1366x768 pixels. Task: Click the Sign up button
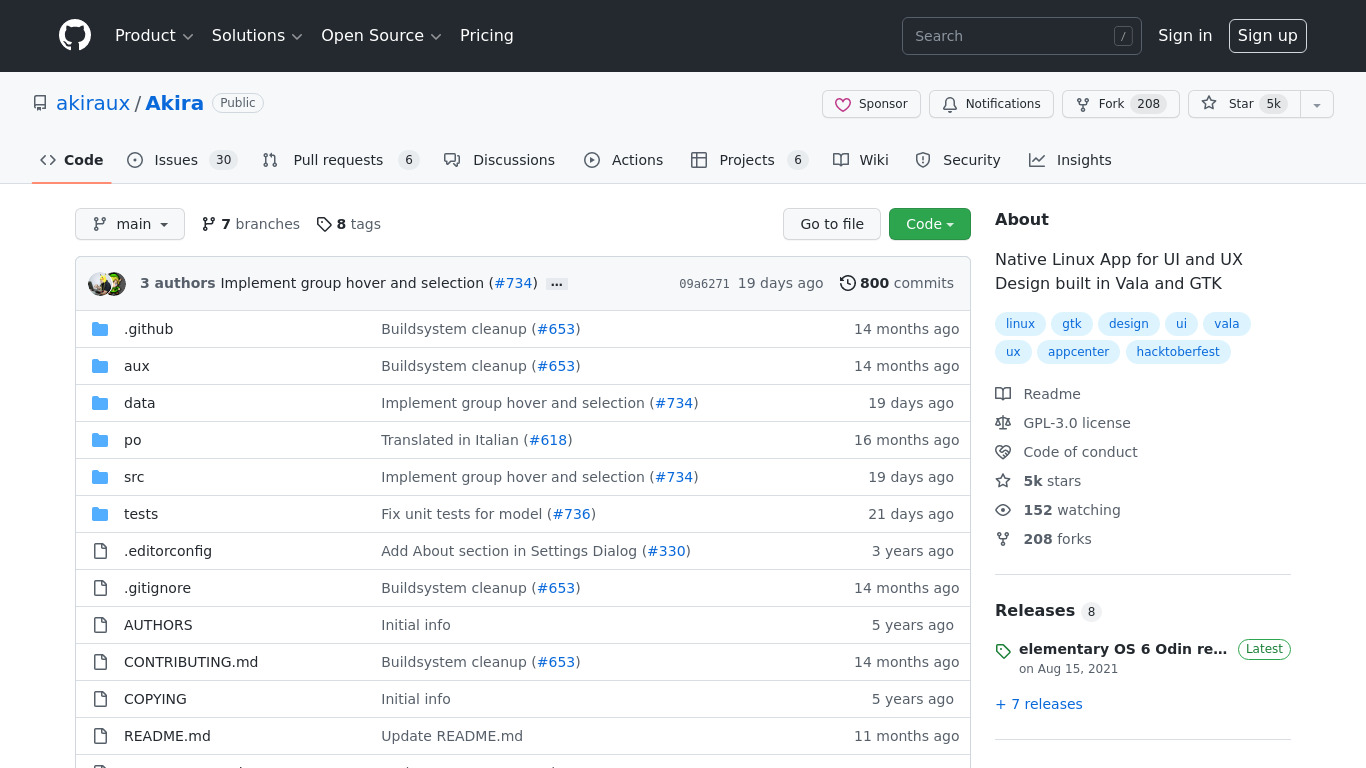[1268, 36]
